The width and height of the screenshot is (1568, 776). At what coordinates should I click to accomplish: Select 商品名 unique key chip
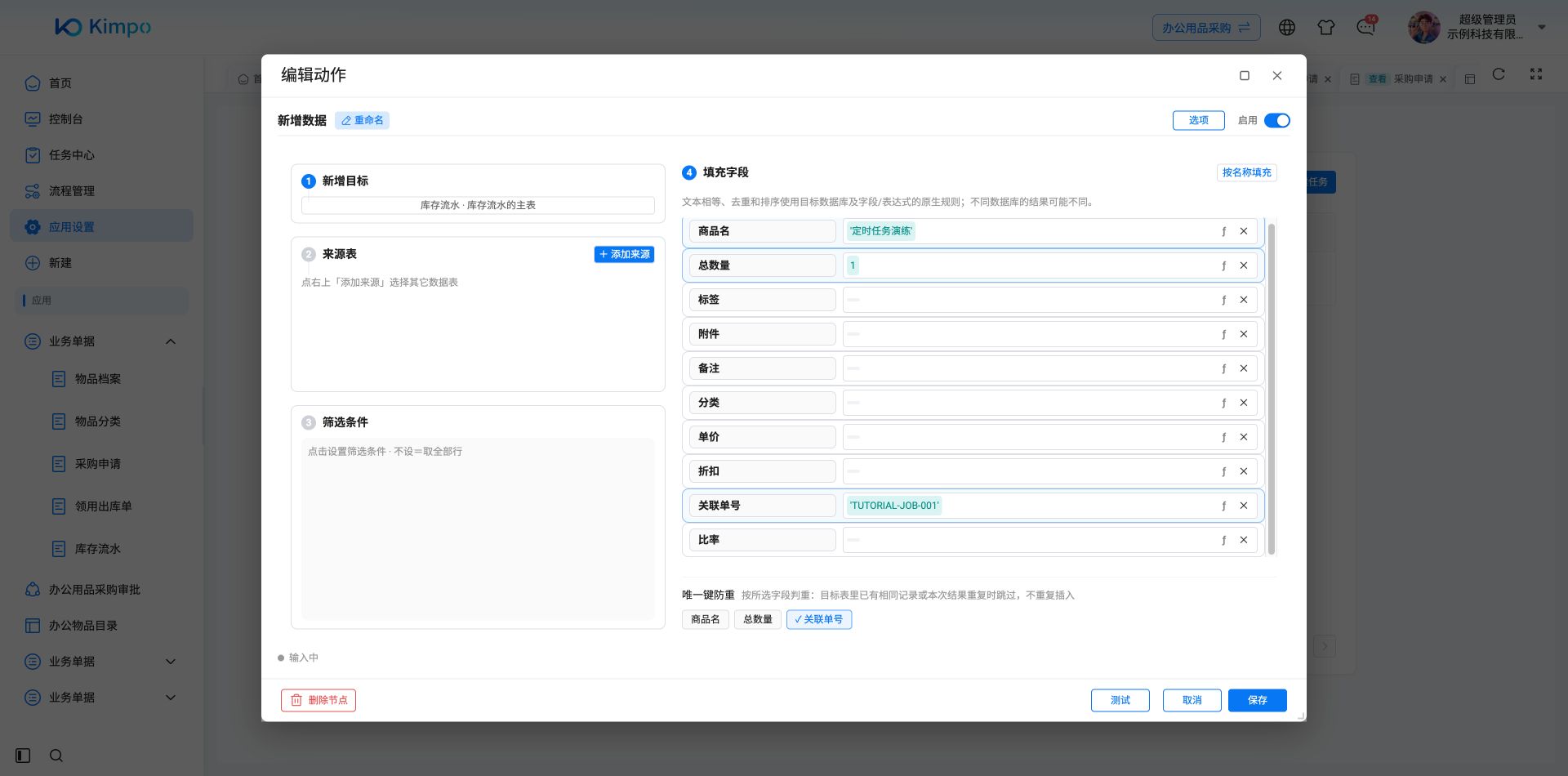[706, 620]
